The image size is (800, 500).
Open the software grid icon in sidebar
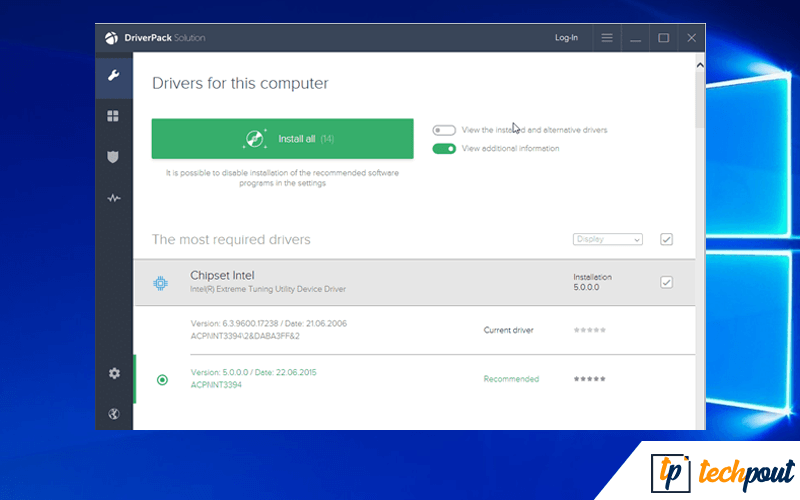pyautogui.click(x=114, y=116)
